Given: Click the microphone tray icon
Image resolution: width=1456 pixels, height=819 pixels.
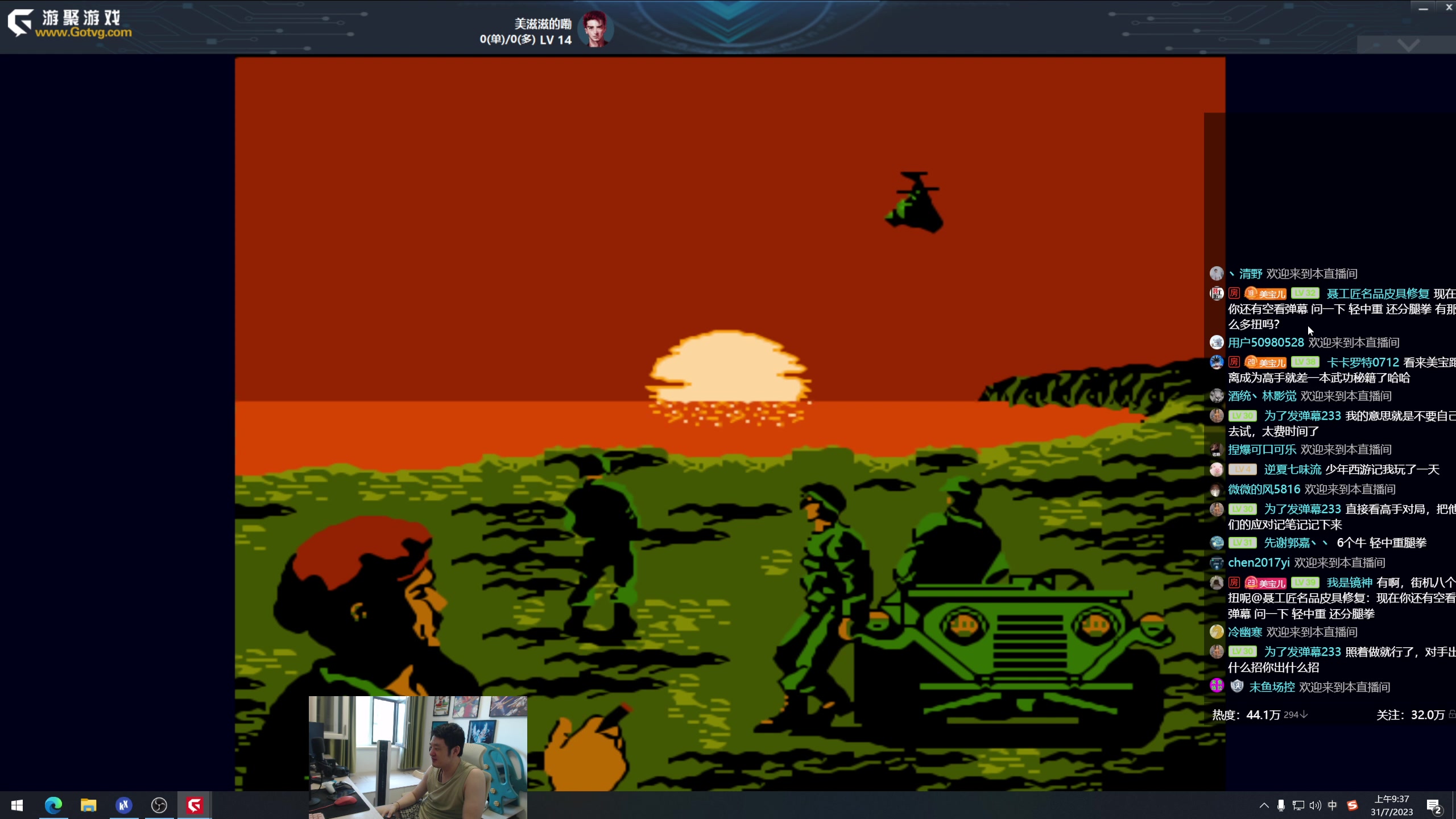Looking at the screenshot, I should (1281, 805).
